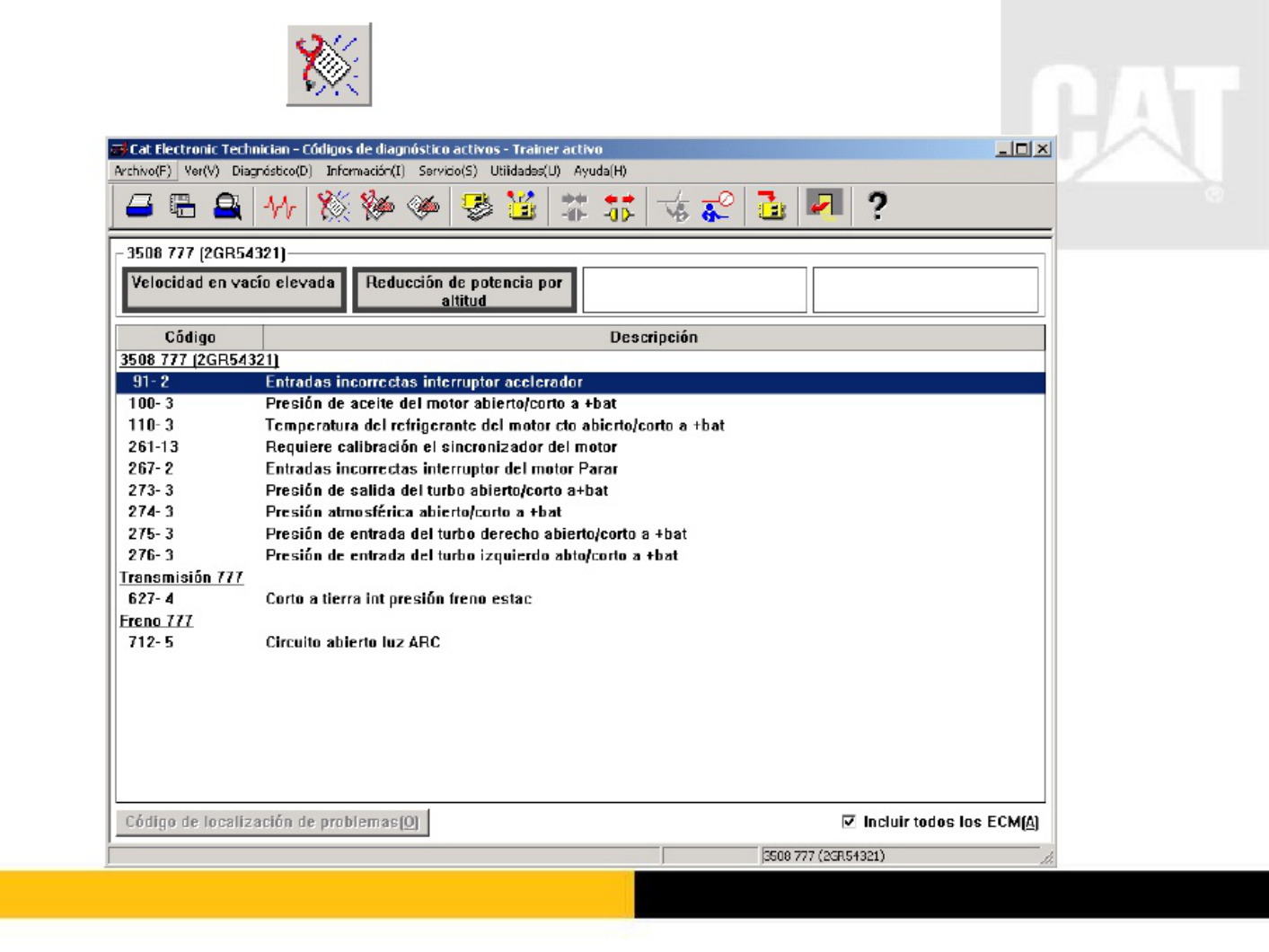Click the greyed data link toolbar icon

click(673, 207)
